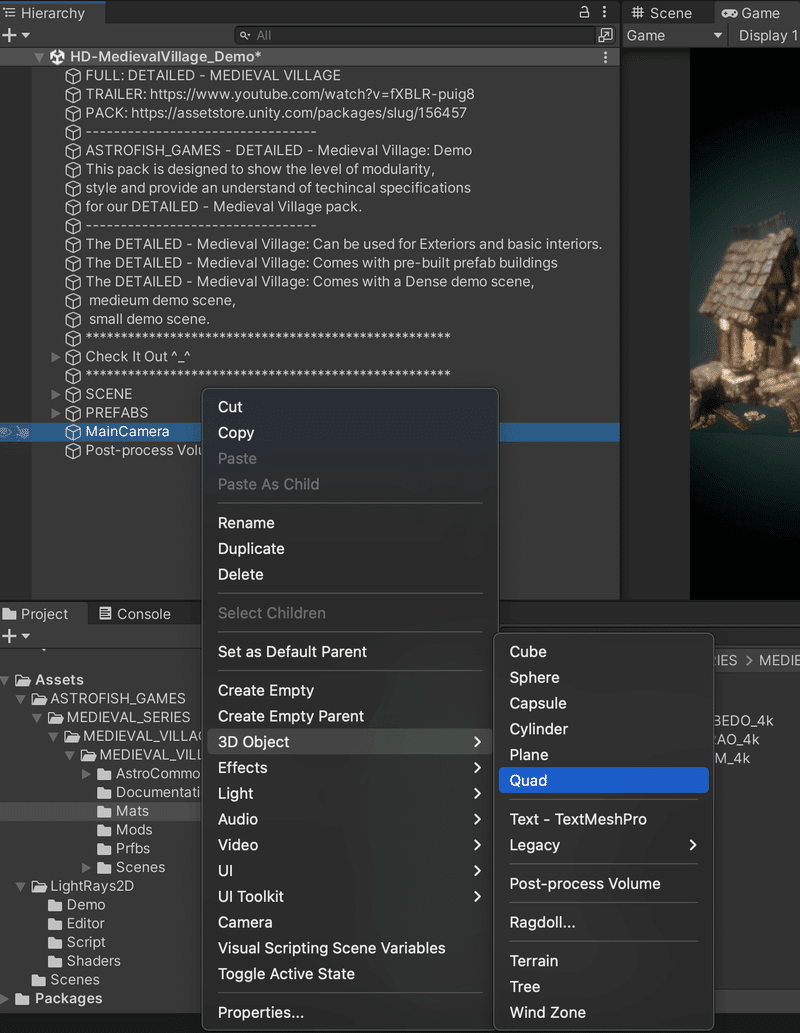Switch to the Game tab
The height and width of the screenshot is (1033, 800).
pyautogui.click(x=751, y=13)
